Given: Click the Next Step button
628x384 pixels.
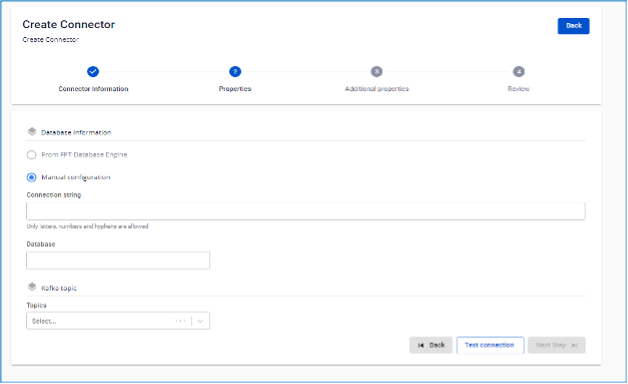Looking at the screenshot, I should coord(556,345).
